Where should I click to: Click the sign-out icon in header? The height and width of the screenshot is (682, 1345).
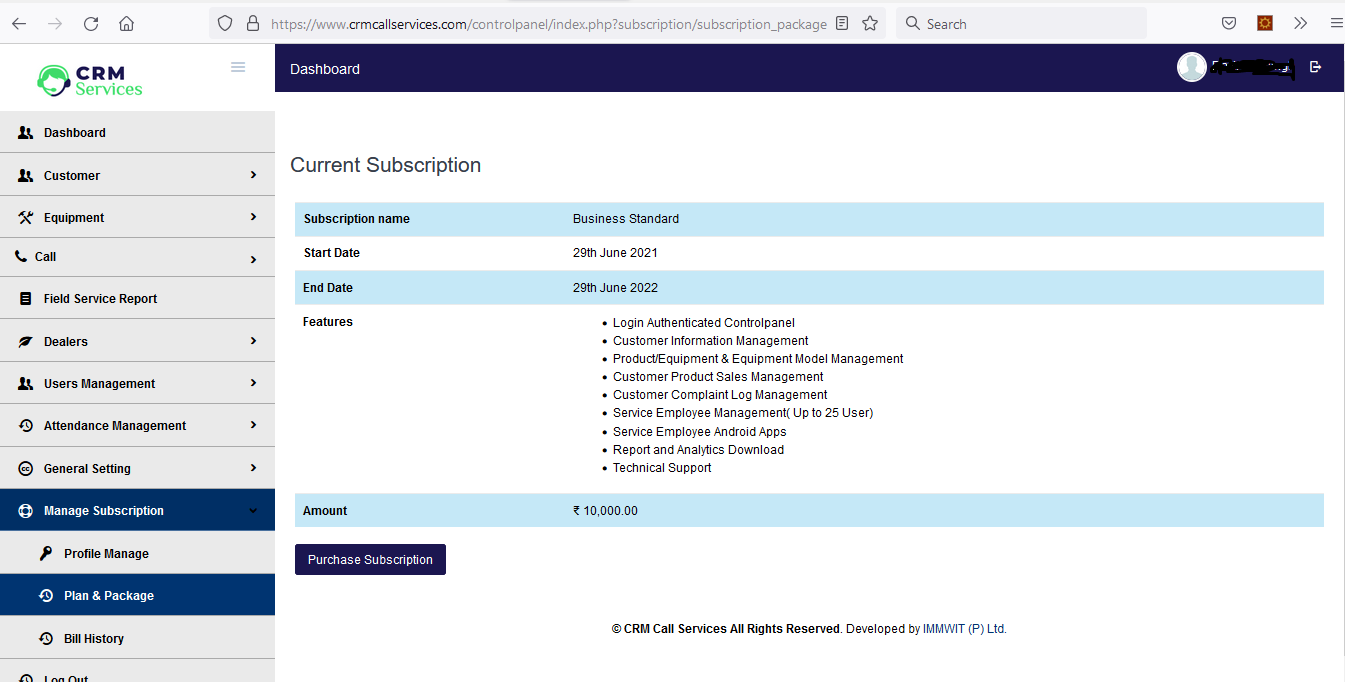tap(1315, 67)
